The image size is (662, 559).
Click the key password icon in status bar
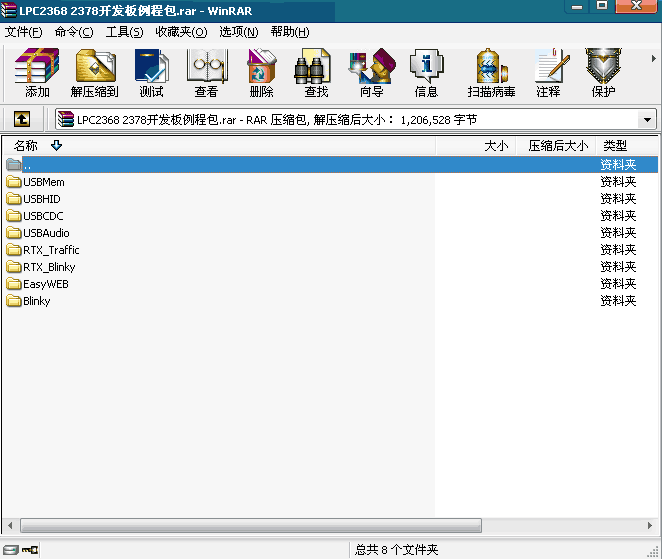click(30, 550)
